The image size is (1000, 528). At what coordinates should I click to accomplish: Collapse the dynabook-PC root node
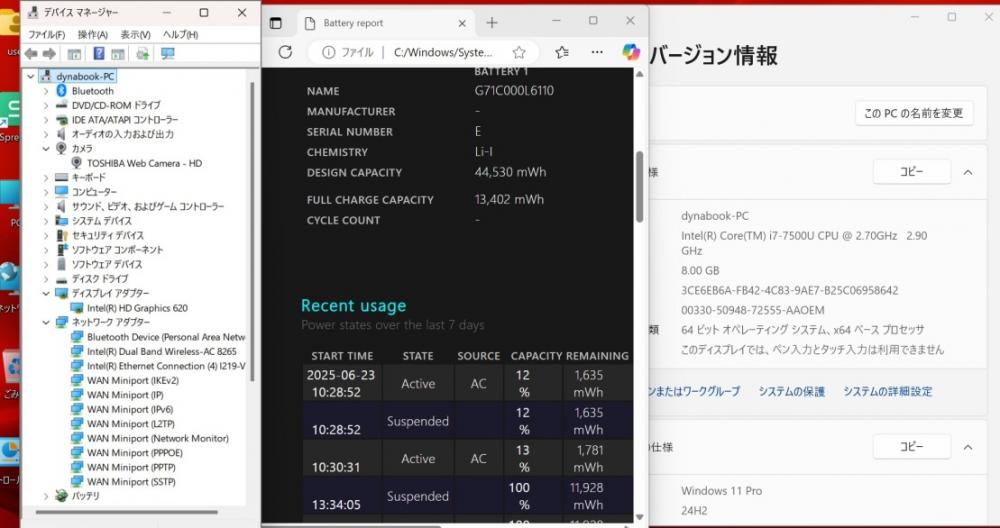coord(31,77)
